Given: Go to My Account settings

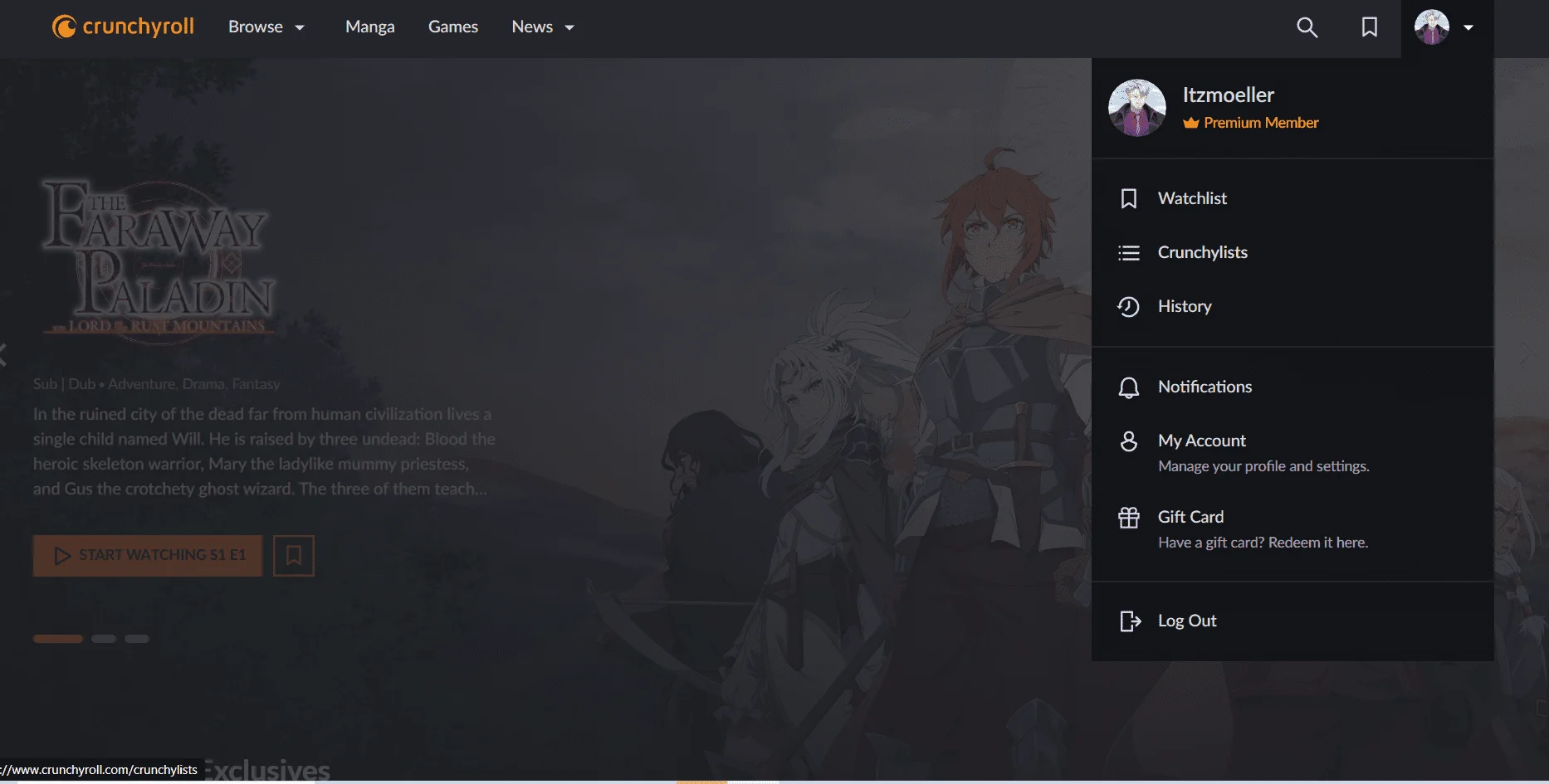Looking at the screenshot, I should click(x=1292, y=452).
